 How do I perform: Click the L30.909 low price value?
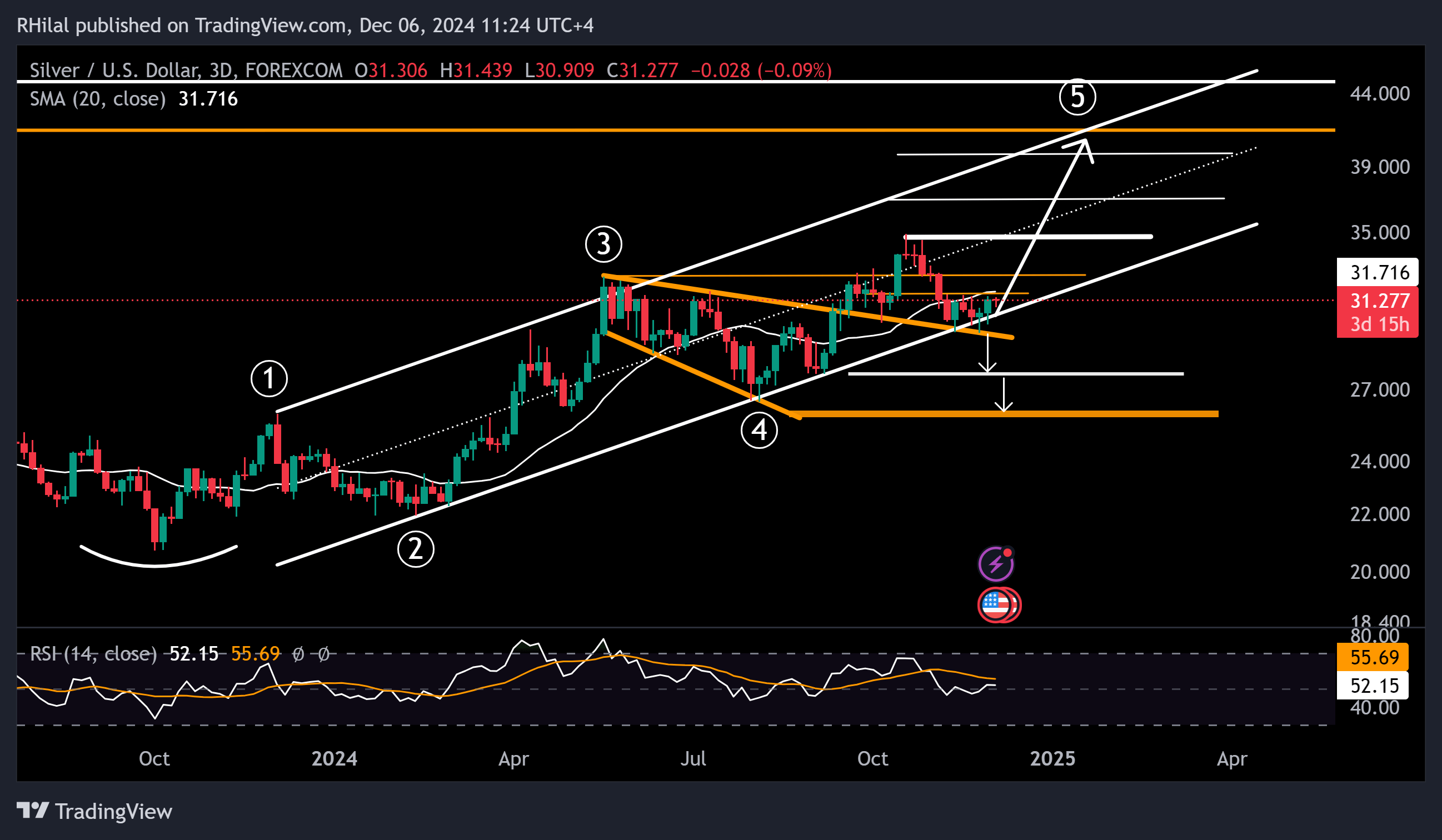[559, 71]
